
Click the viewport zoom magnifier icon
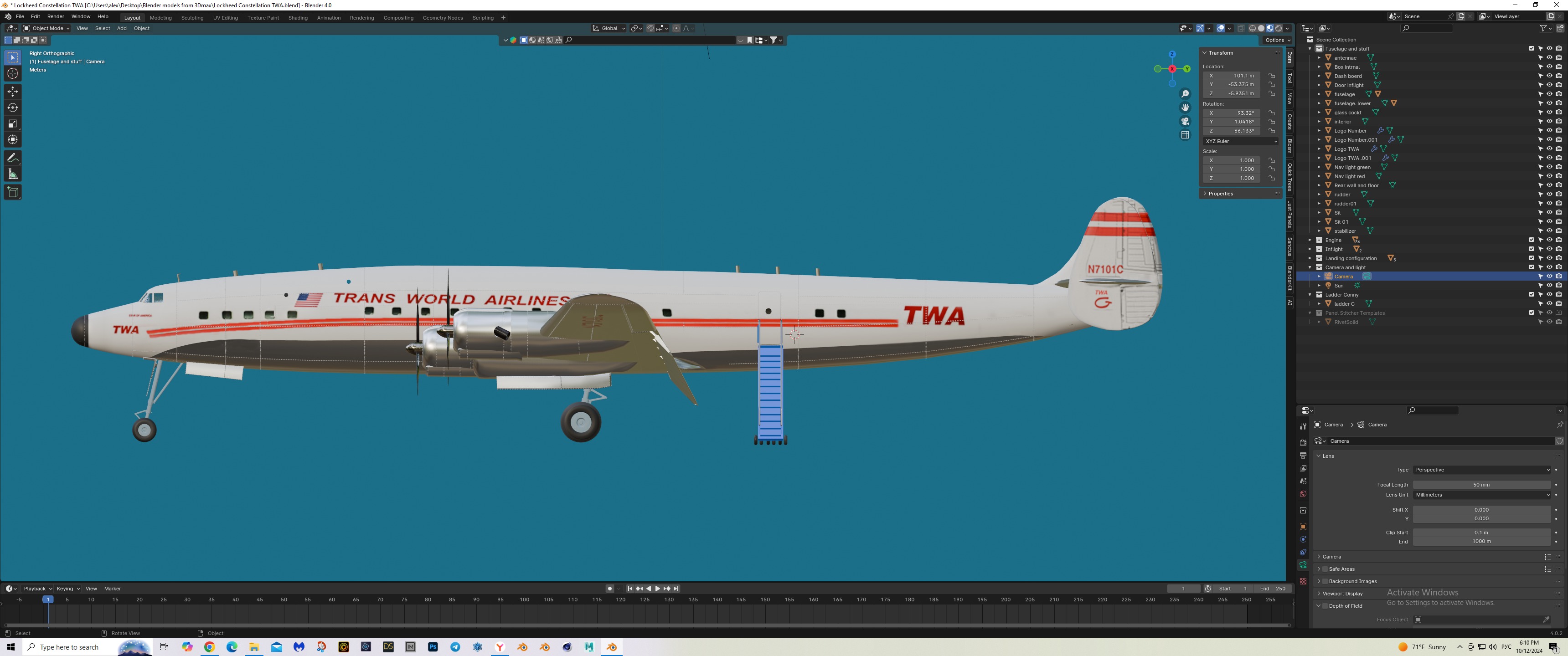point(1185,94)
